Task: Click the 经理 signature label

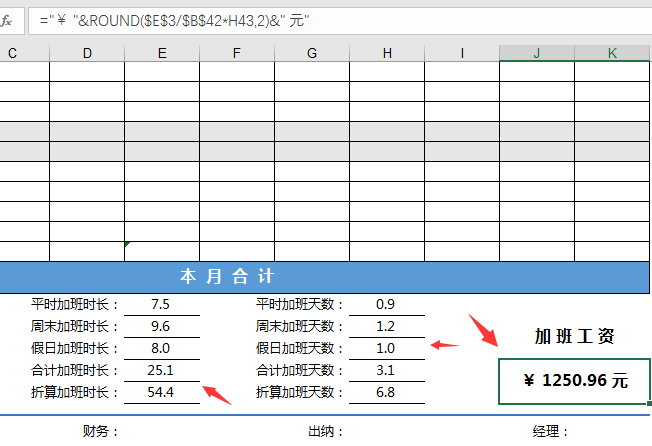Action: [551, 431]
